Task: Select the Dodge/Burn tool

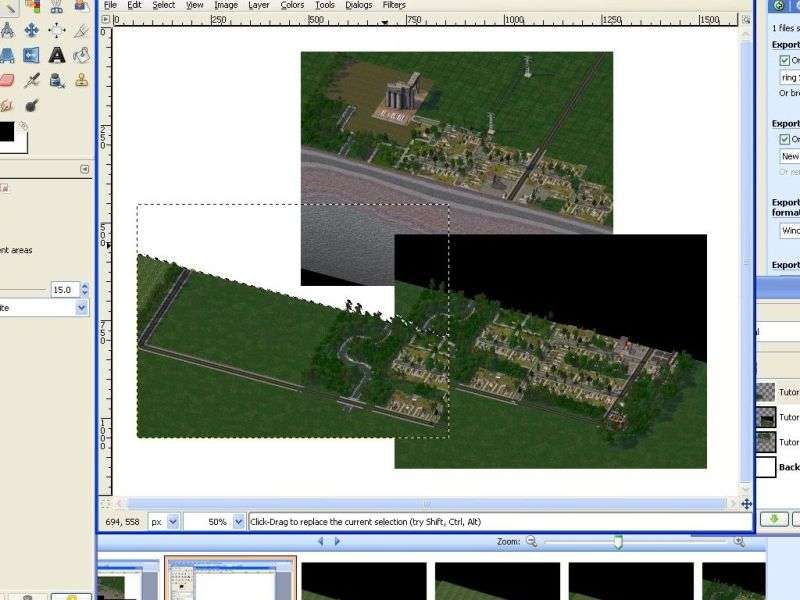Action: coord(32,105)
